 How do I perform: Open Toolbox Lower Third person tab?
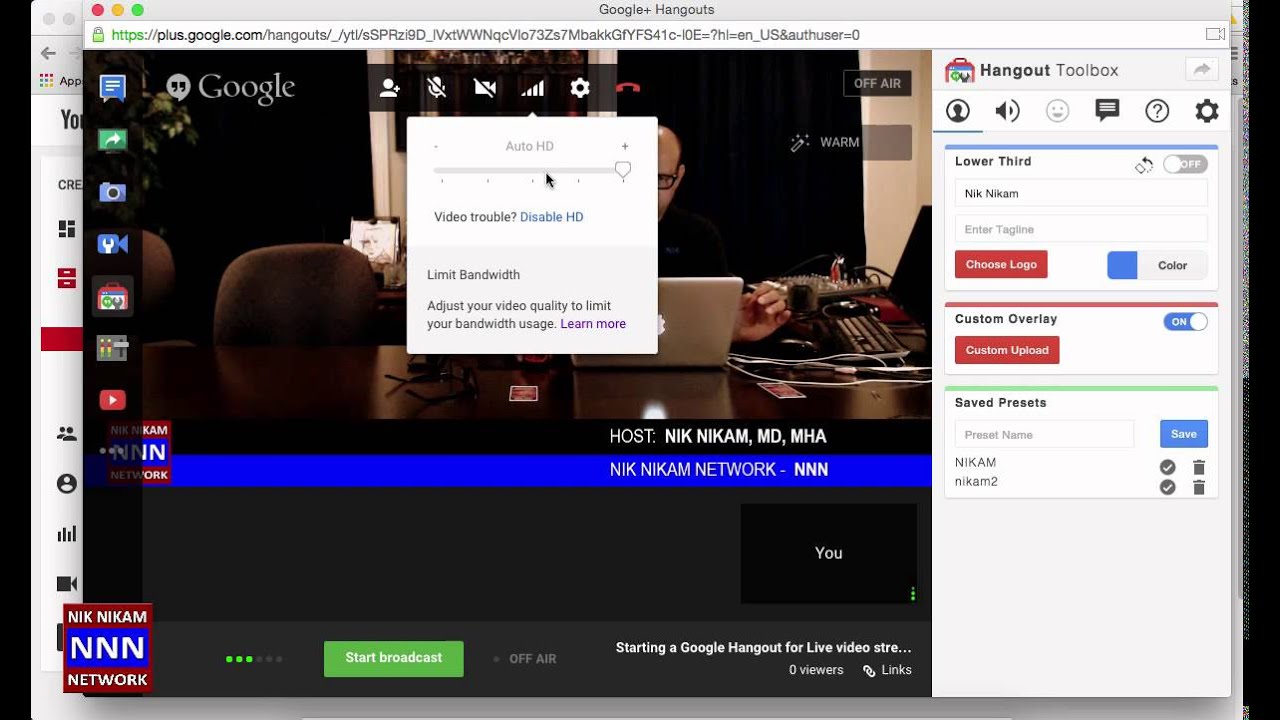point(958,111)
